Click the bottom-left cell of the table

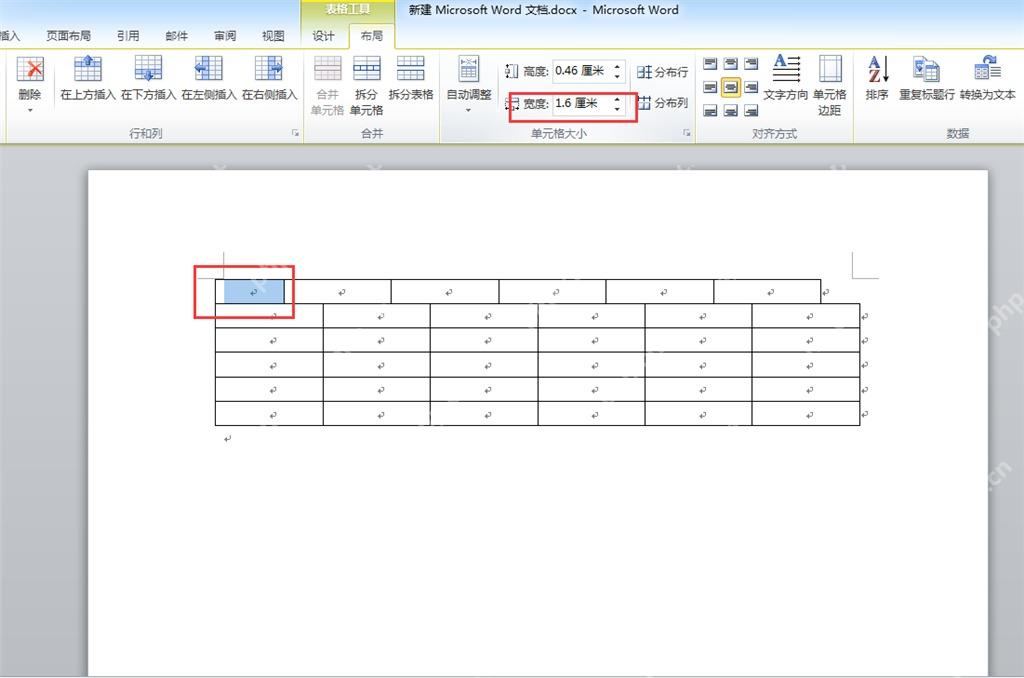coord(269,414)
